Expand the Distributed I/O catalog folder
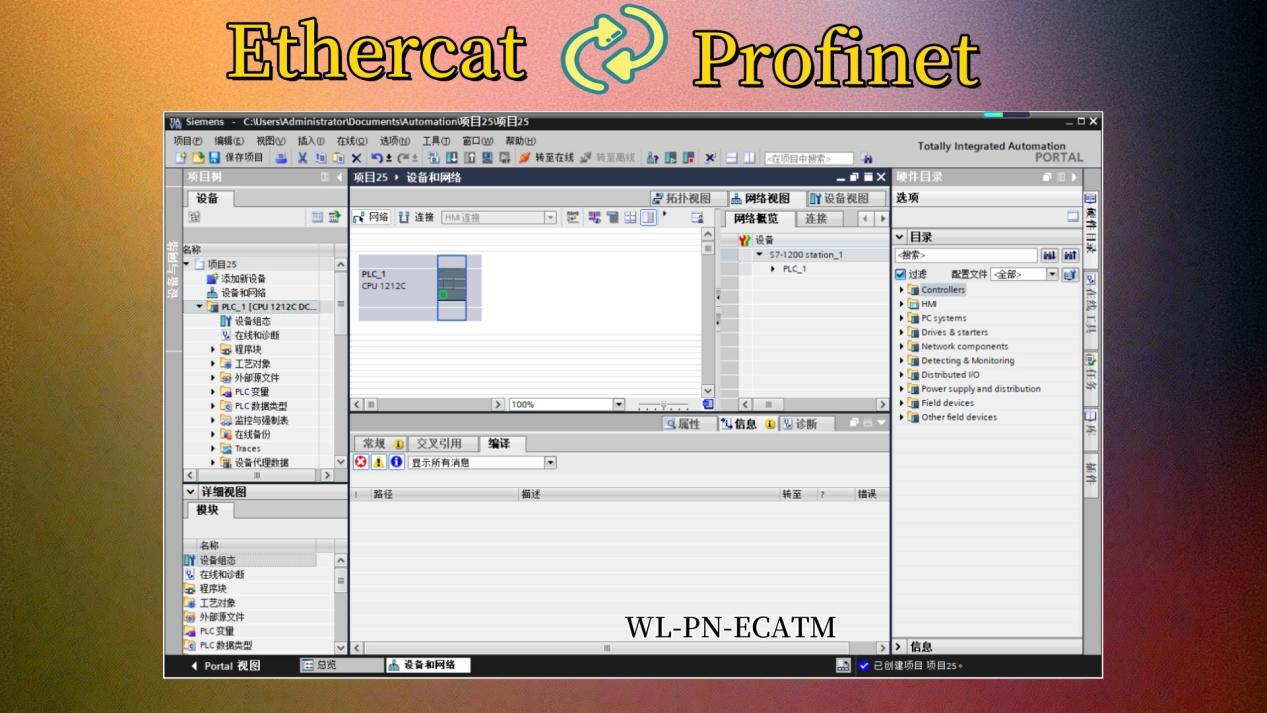This screenshot has width=1267, height=713. 901,375
